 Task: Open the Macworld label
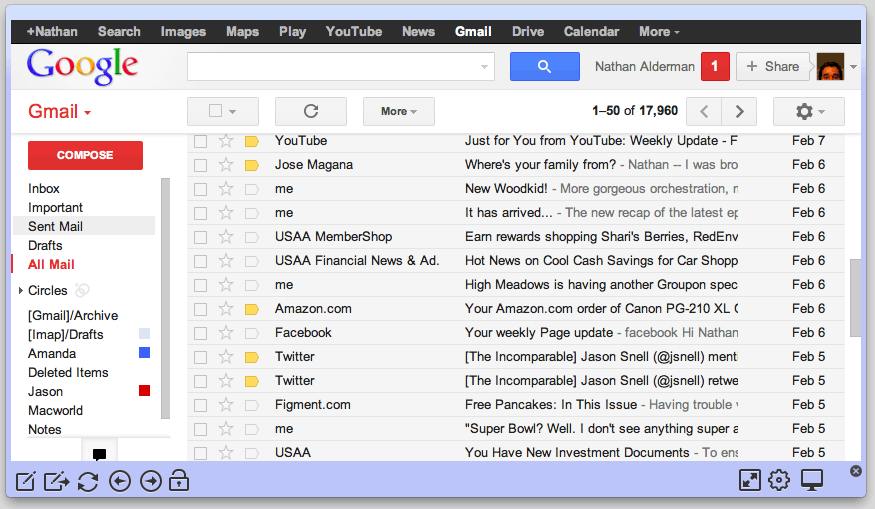[55, 411]
